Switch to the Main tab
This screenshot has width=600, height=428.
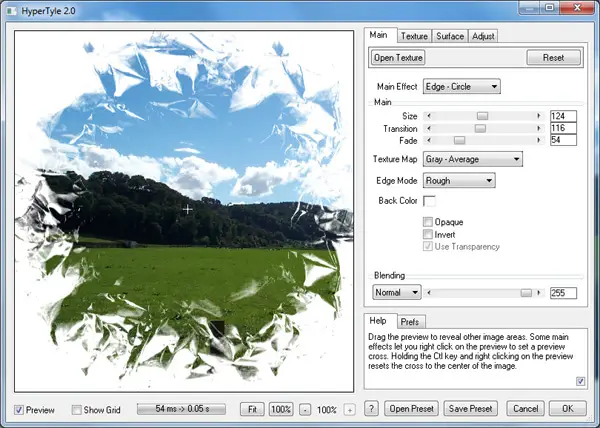[x=378, y=35]
